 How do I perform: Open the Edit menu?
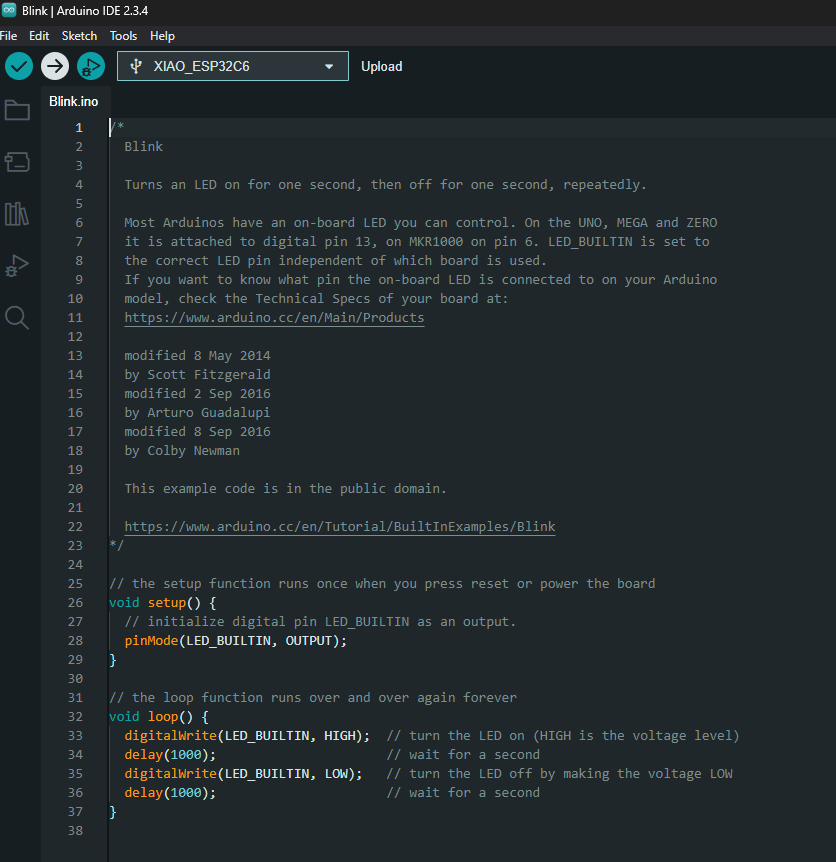pos(39,36)
